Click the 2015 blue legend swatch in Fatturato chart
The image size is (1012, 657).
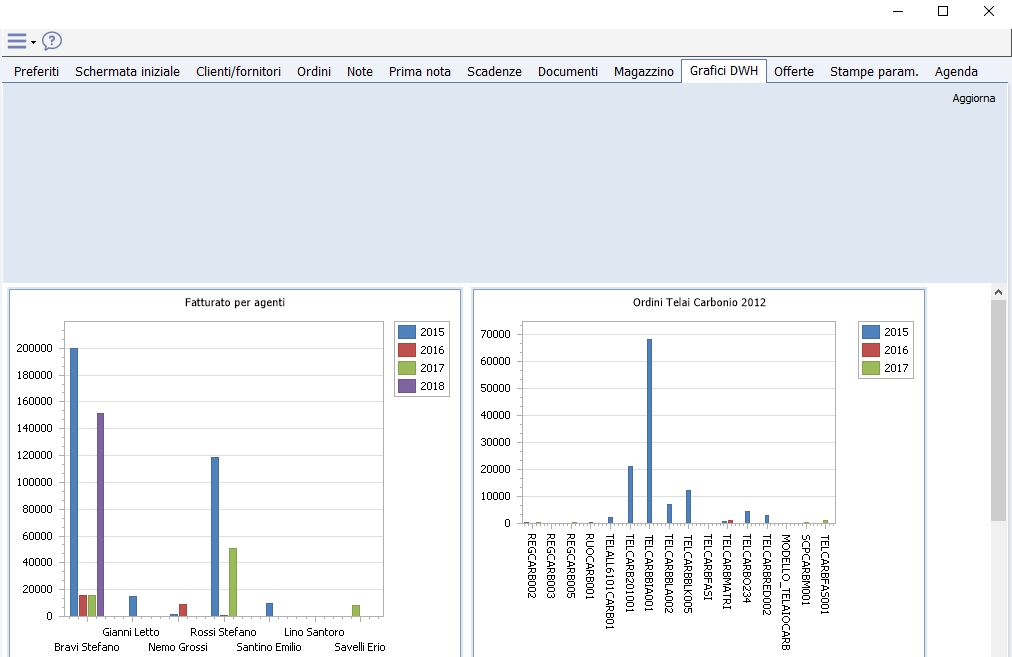[x=407, y=332]
